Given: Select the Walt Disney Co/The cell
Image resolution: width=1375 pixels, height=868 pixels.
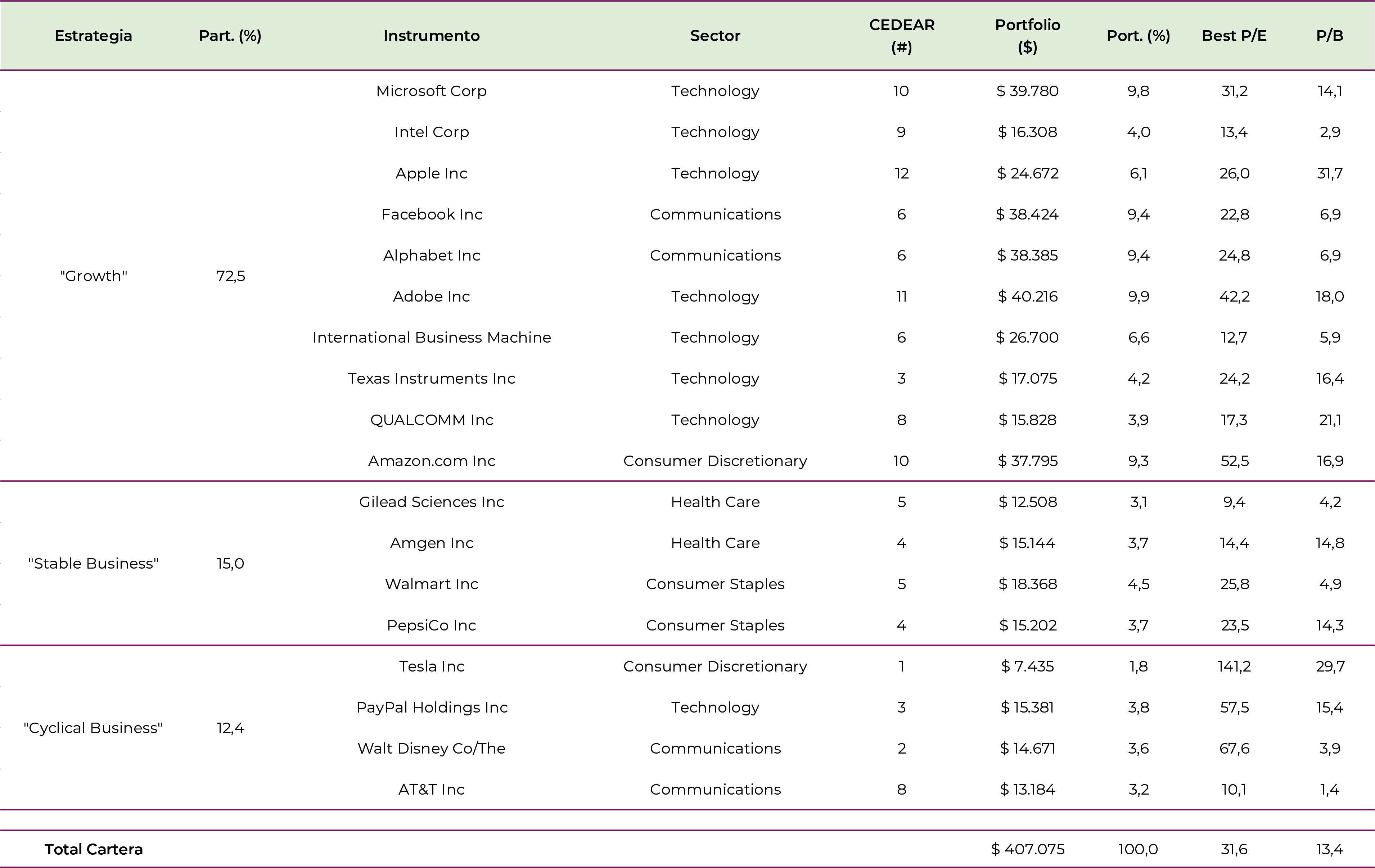Looking at the screenshot, I should click(x=431, y=748).
